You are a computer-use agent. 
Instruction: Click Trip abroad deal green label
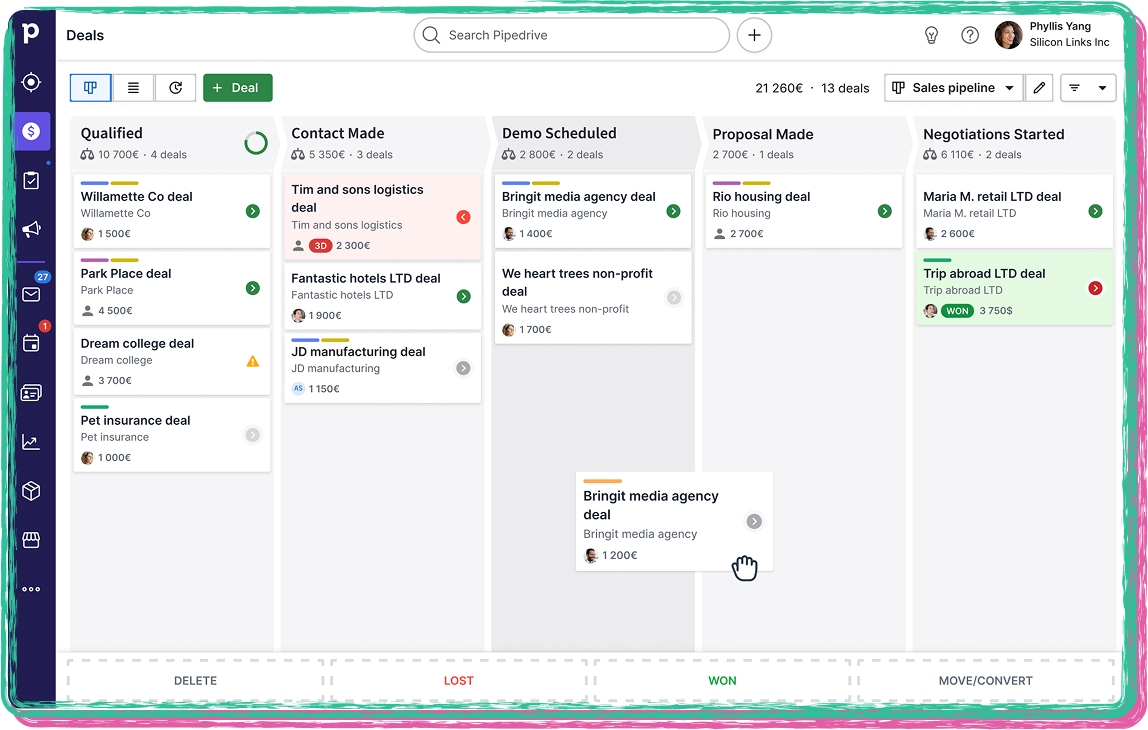[937, 260]
